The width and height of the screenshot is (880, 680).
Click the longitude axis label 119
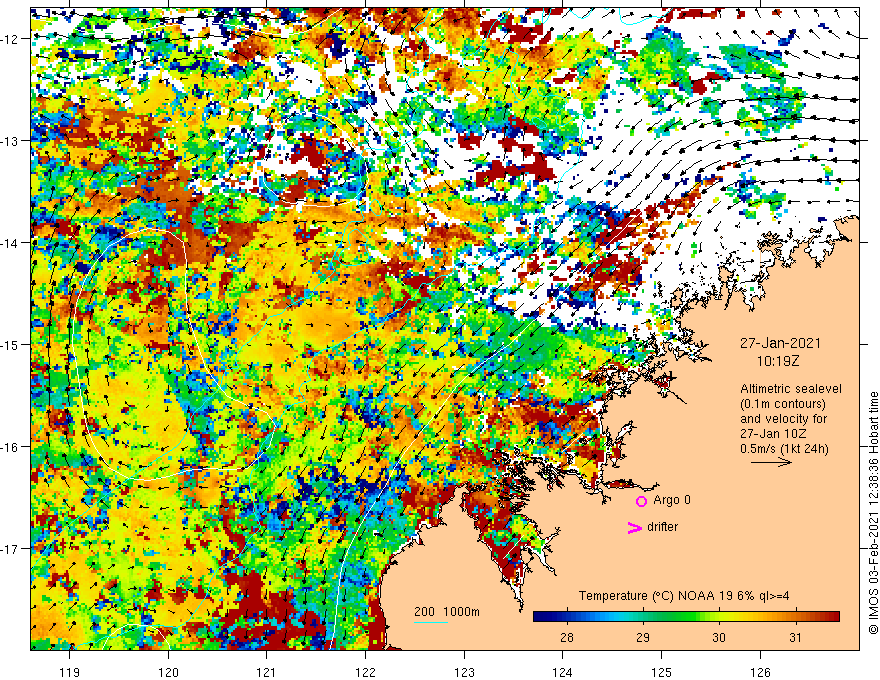pyautogui.click(x=70, y=672)
